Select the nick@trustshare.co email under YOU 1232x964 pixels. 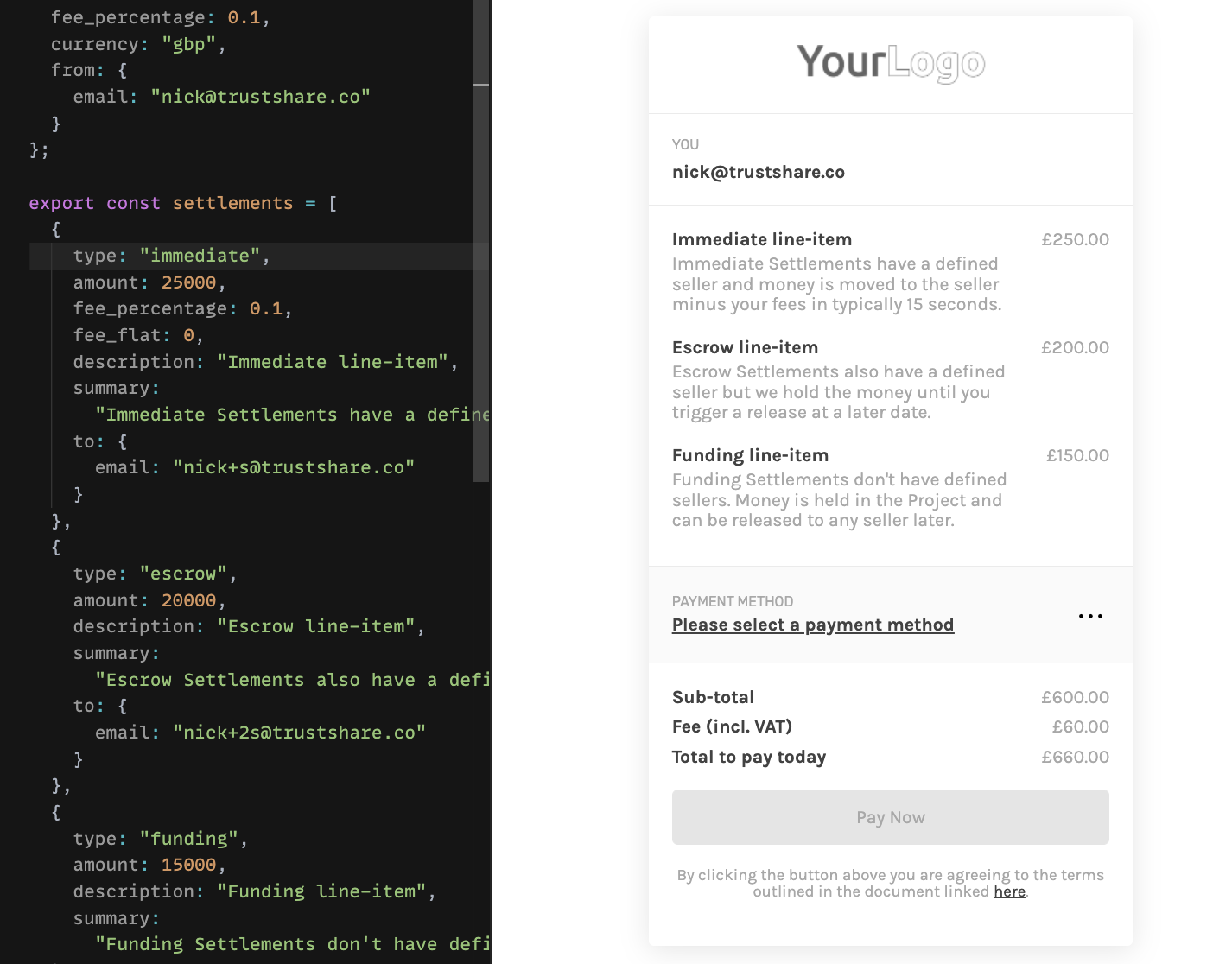(x=759, y=172)
